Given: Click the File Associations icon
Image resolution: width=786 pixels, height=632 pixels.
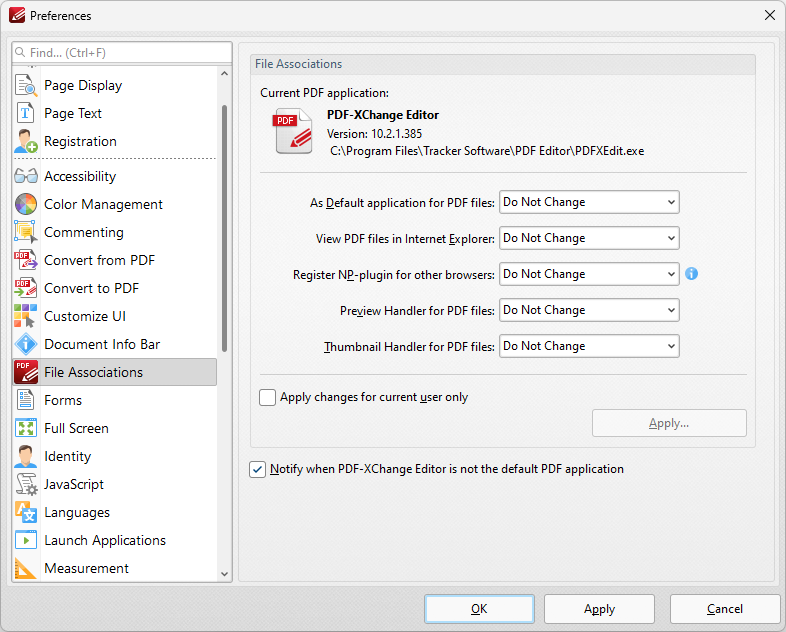Looking at the screenshot, I should pyautogui.click(x=26, y=372).
